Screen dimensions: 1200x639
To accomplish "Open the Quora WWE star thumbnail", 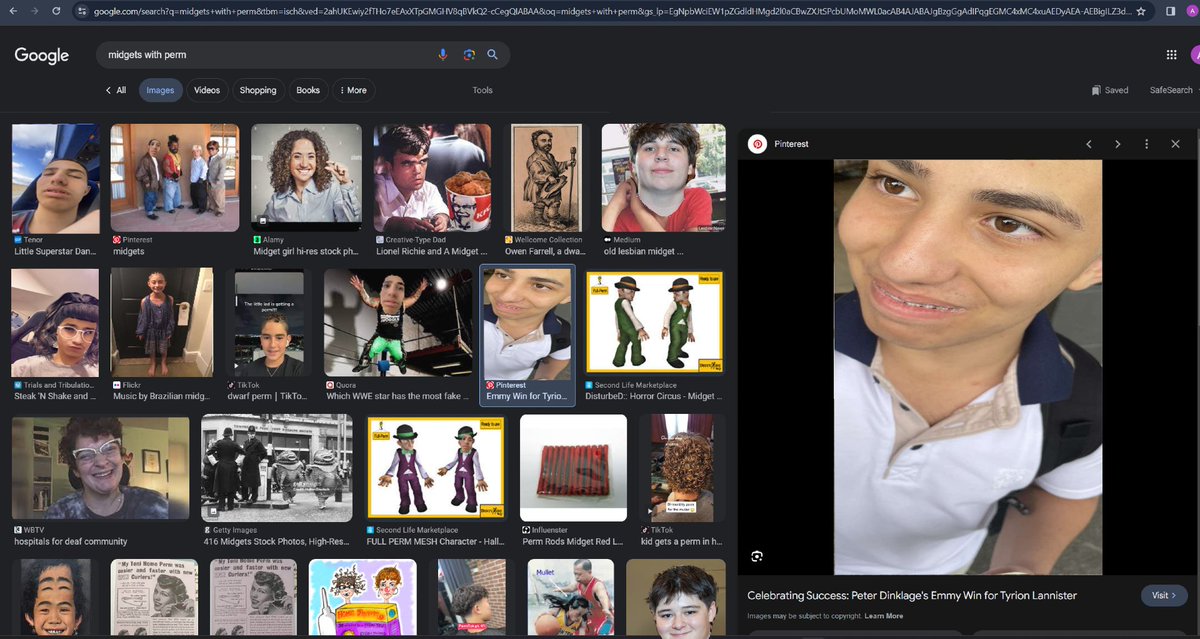I will (x=397, y=322).
